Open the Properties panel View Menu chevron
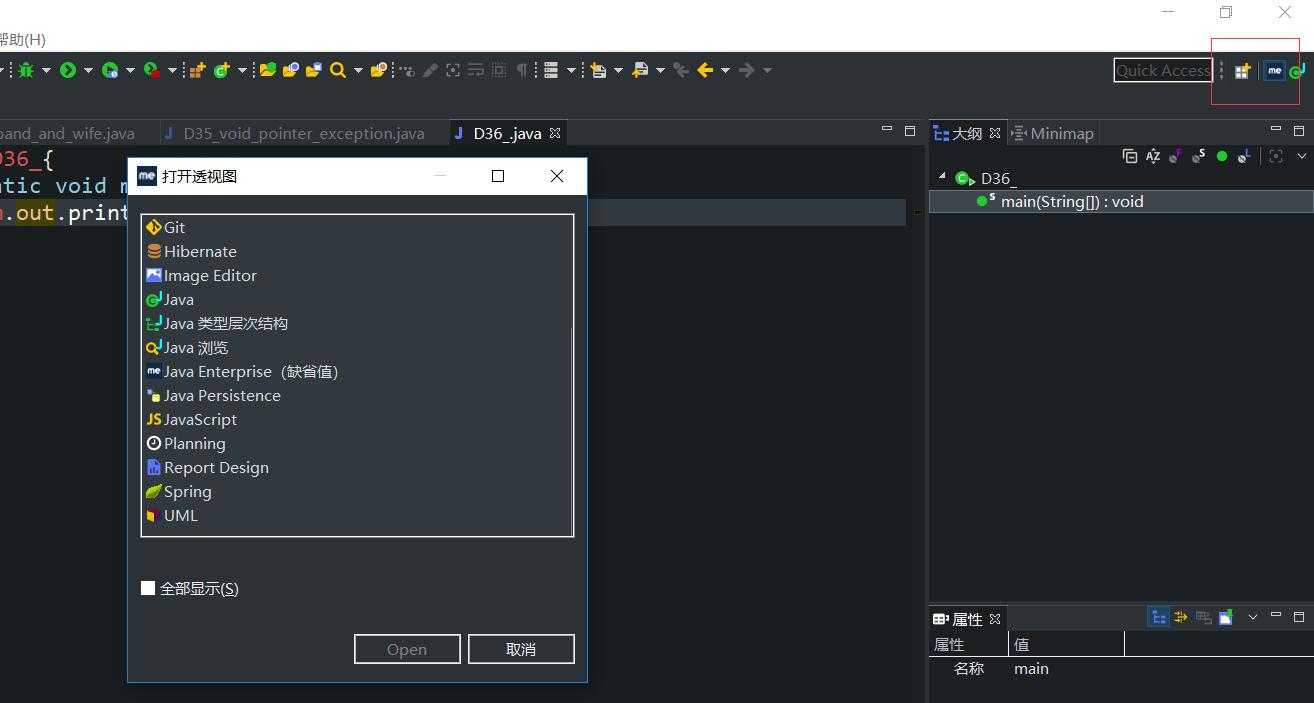 pos(1252,617)
